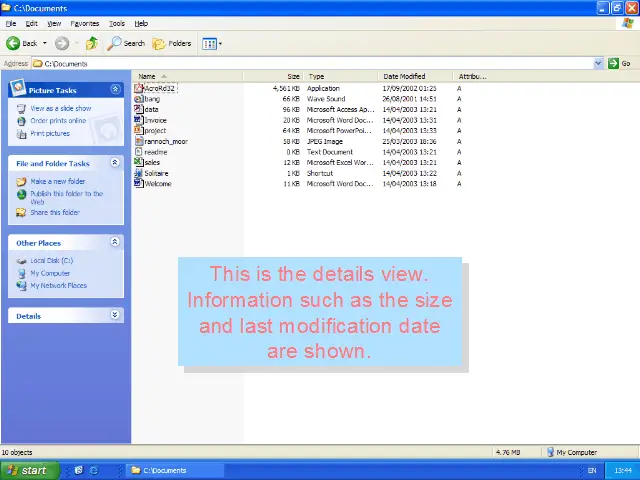
Task: Go up one folder level
Action: 92,43
